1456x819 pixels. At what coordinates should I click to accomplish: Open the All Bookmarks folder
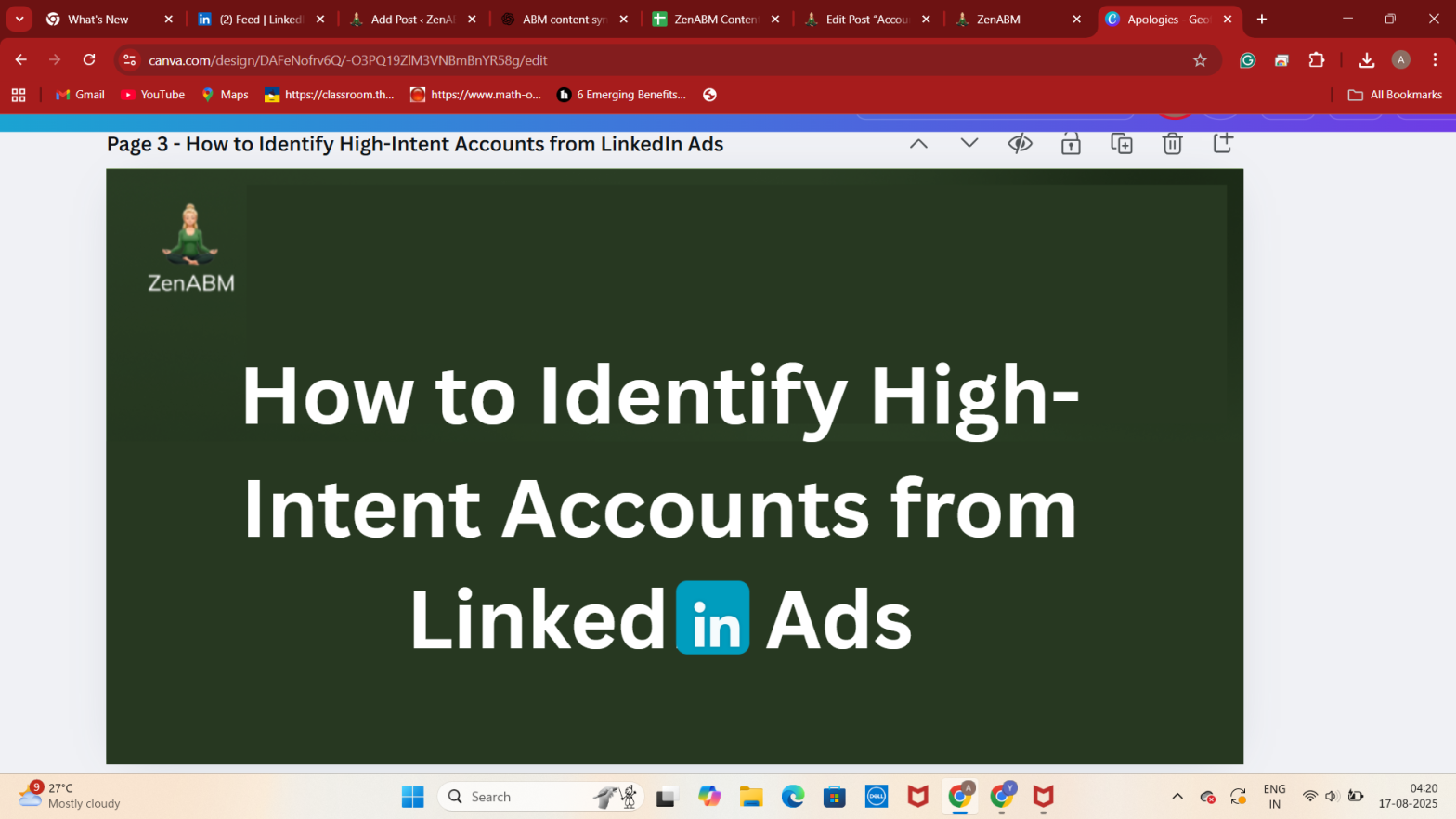pos(1395,95)
